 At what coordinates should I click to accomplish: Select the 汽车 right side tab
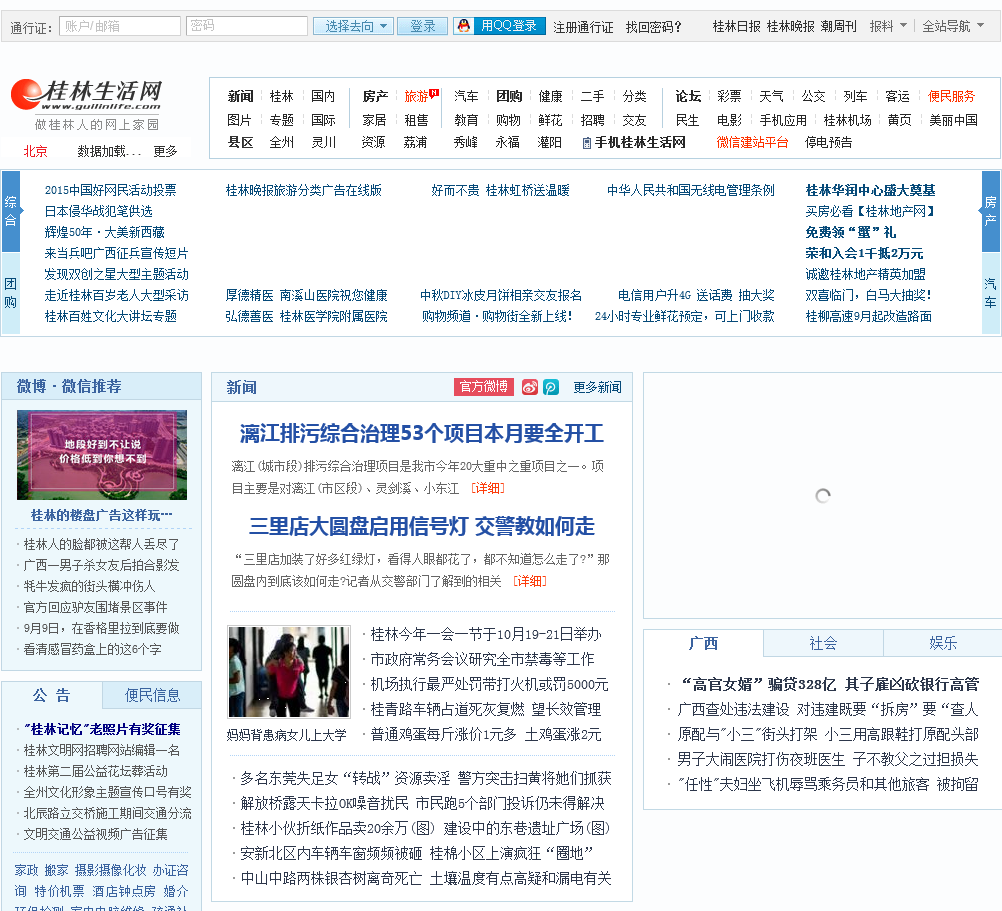click(990, 293)
